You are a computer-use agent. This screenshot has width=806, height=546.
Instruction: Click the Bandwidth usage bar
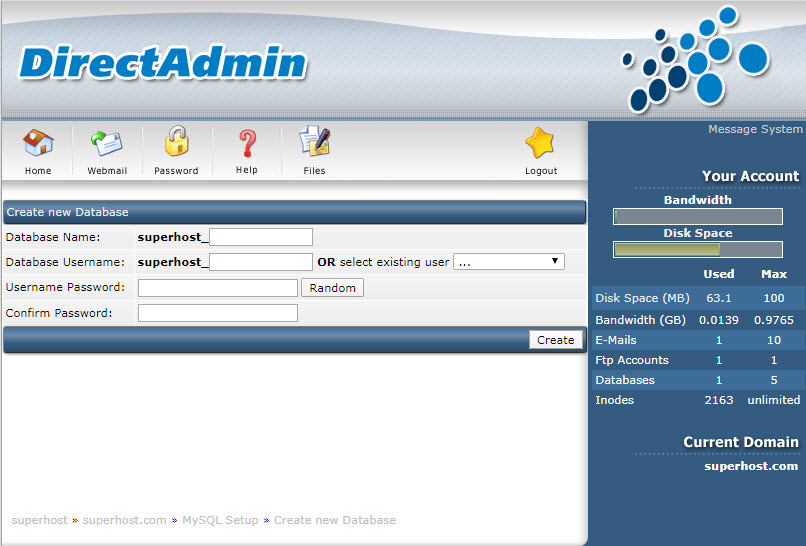pos(697,217)
